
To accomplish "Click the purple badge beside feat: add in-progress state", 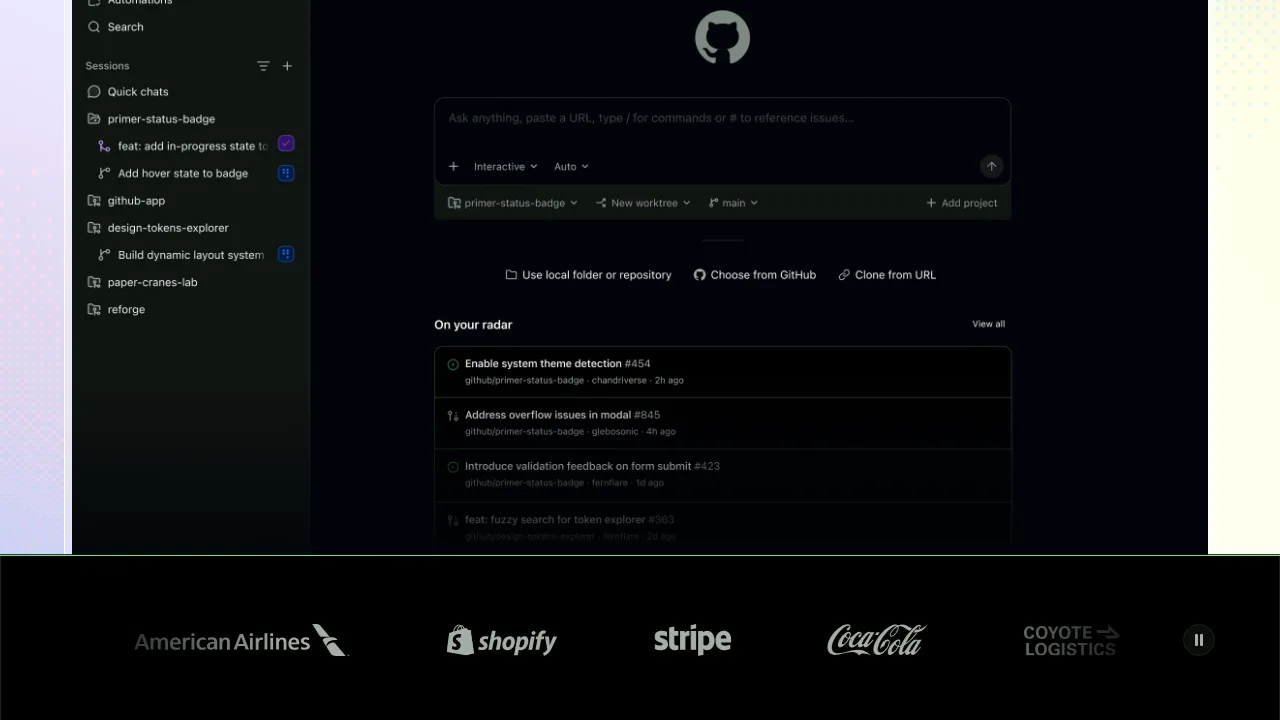I will (286, 144).
